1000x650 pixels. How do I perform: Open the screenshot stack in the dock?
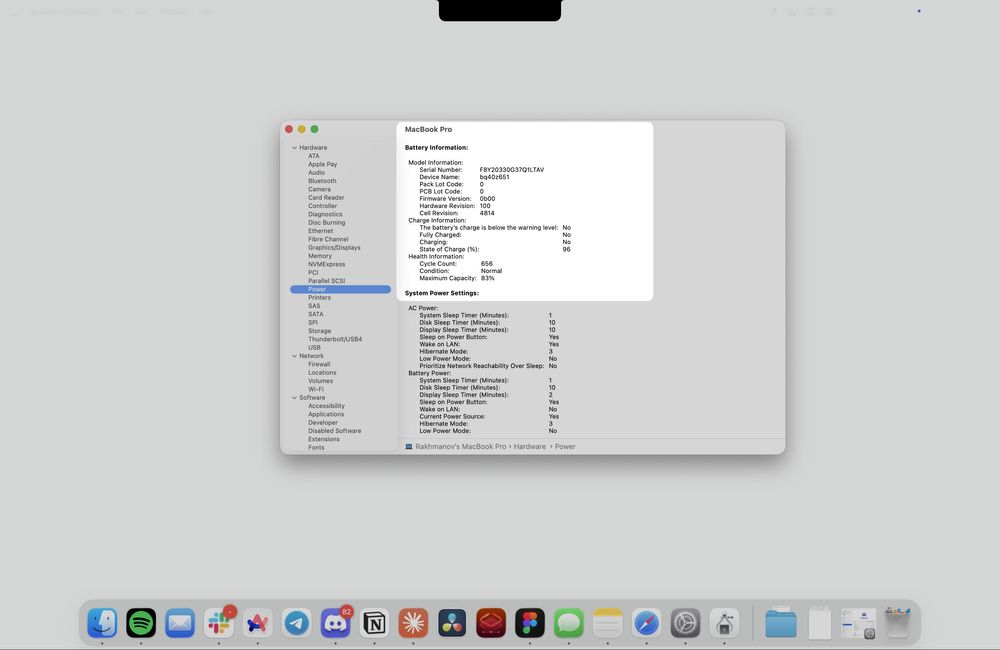click(x=858, y=623)
